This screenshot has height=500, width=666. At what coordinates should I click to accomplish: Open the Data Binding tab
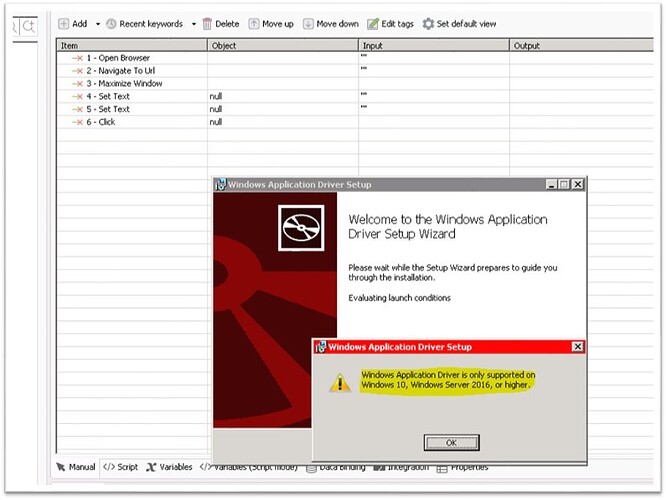pos(336,469)
